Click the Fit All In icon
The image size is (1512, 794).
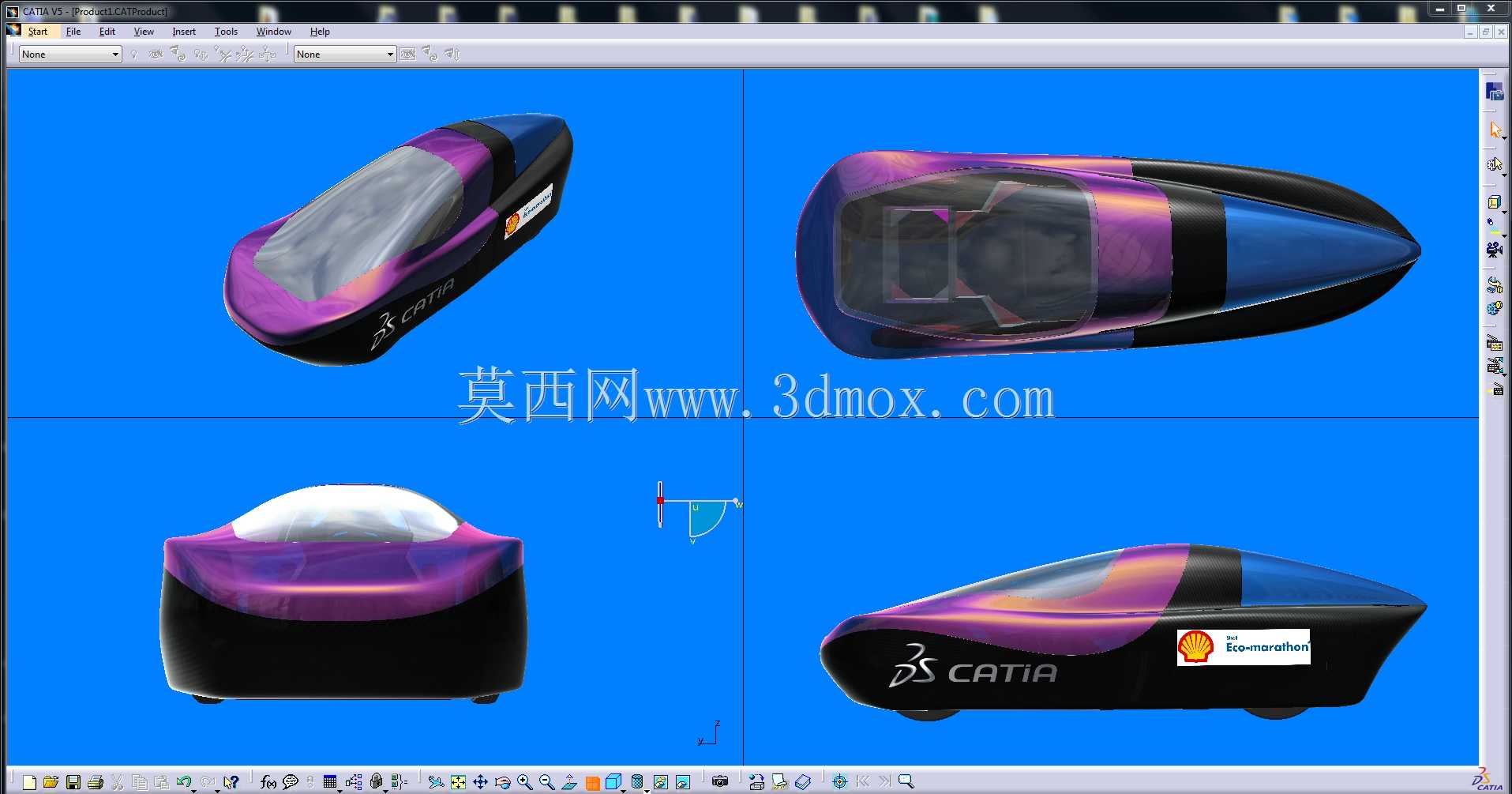(x=458, y=782)
